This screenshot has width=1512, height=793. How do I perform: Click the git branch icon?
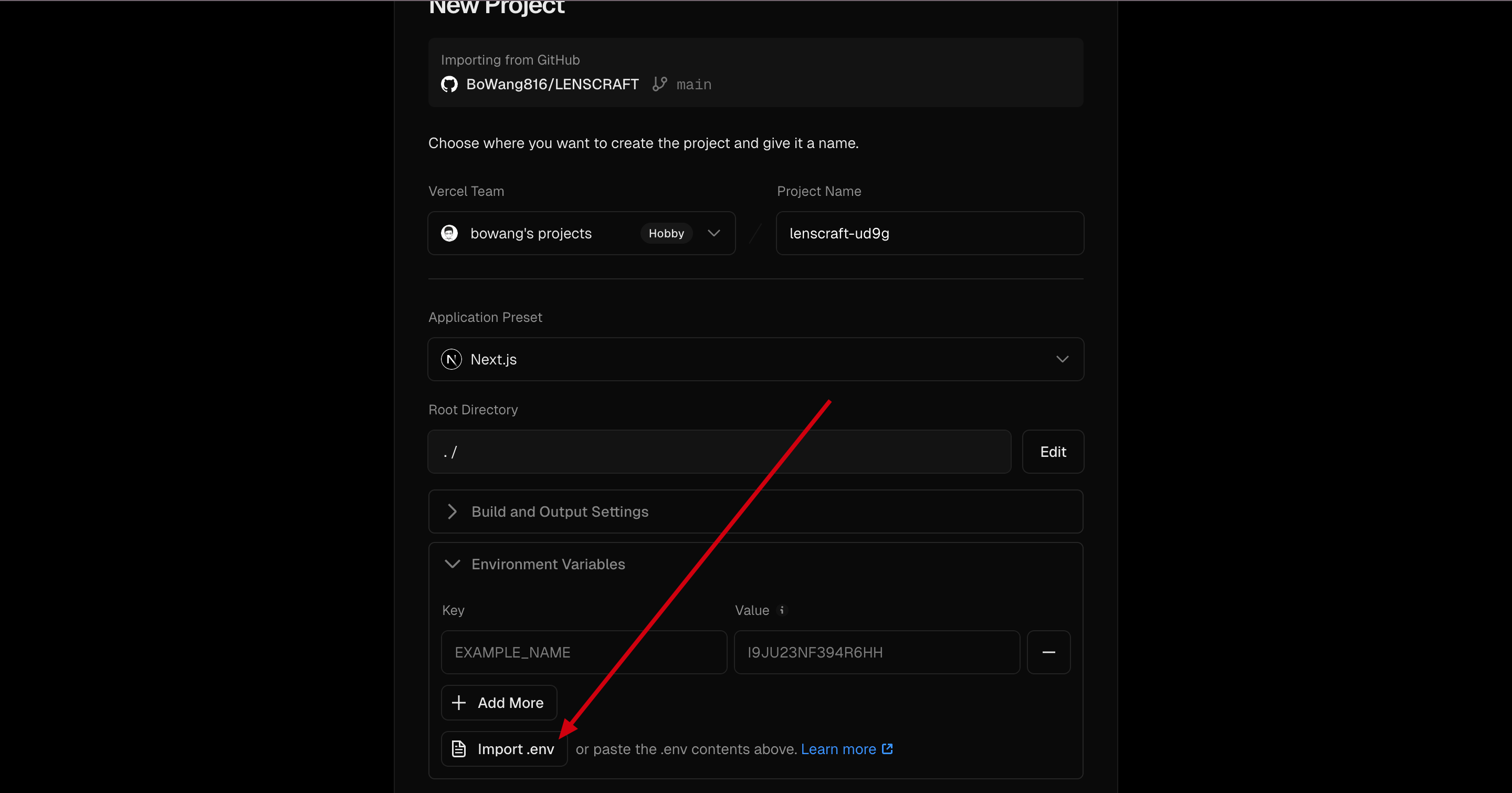tap(660, 85)
